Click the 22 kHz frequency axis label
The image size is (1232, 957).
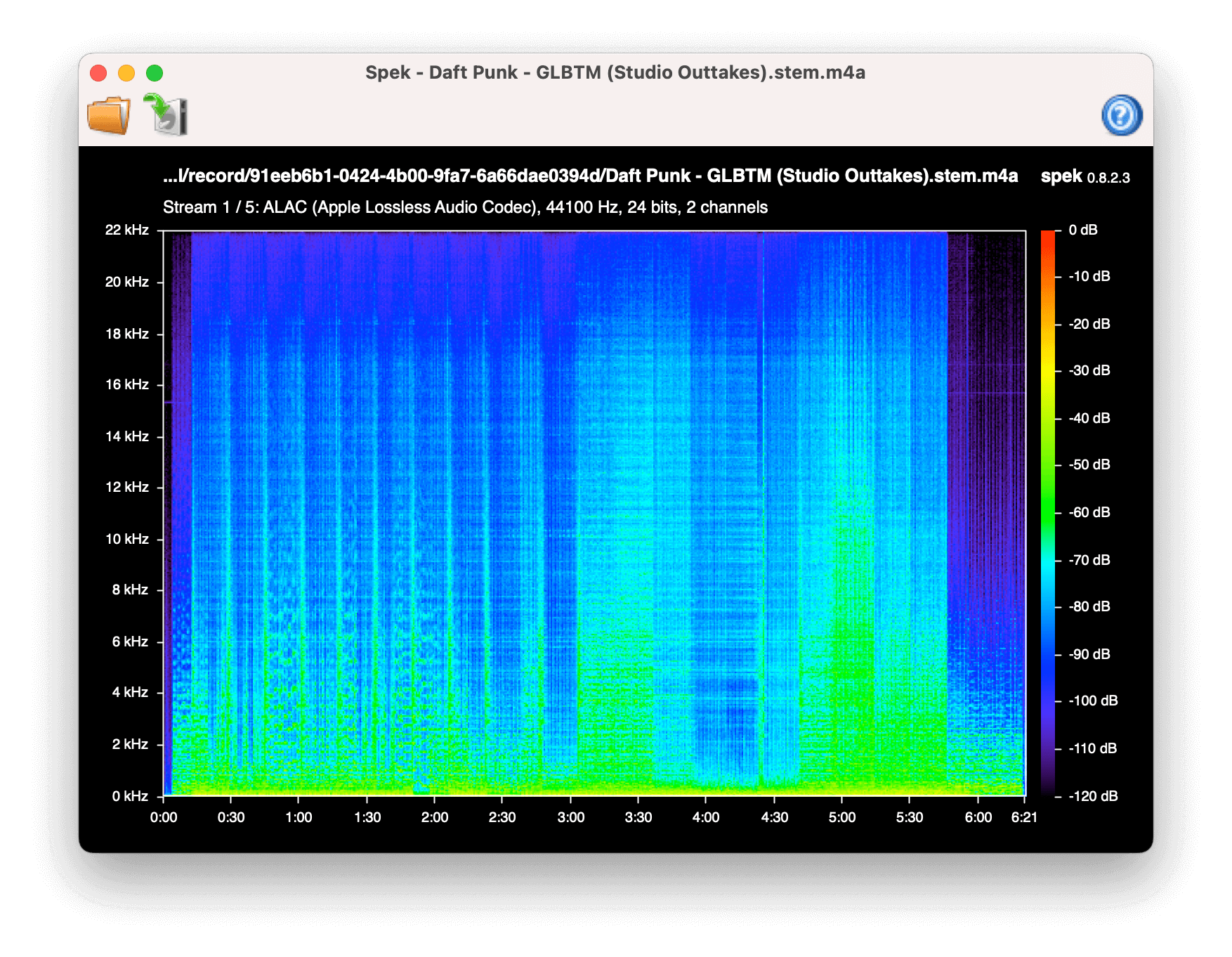(127, 230)
